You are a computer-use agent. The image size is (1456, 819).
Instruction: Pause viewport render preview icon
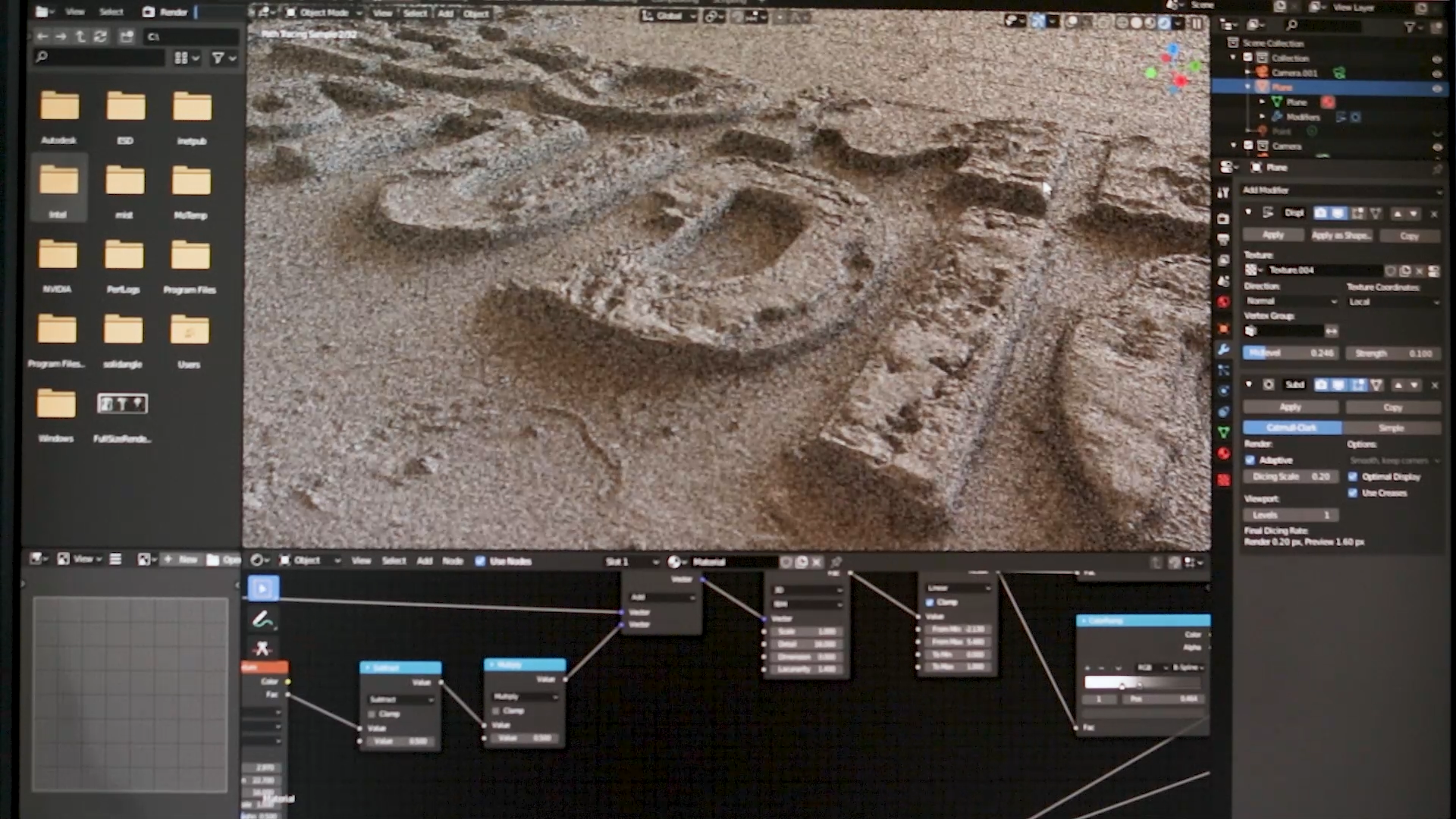(x=1197, y=23)
